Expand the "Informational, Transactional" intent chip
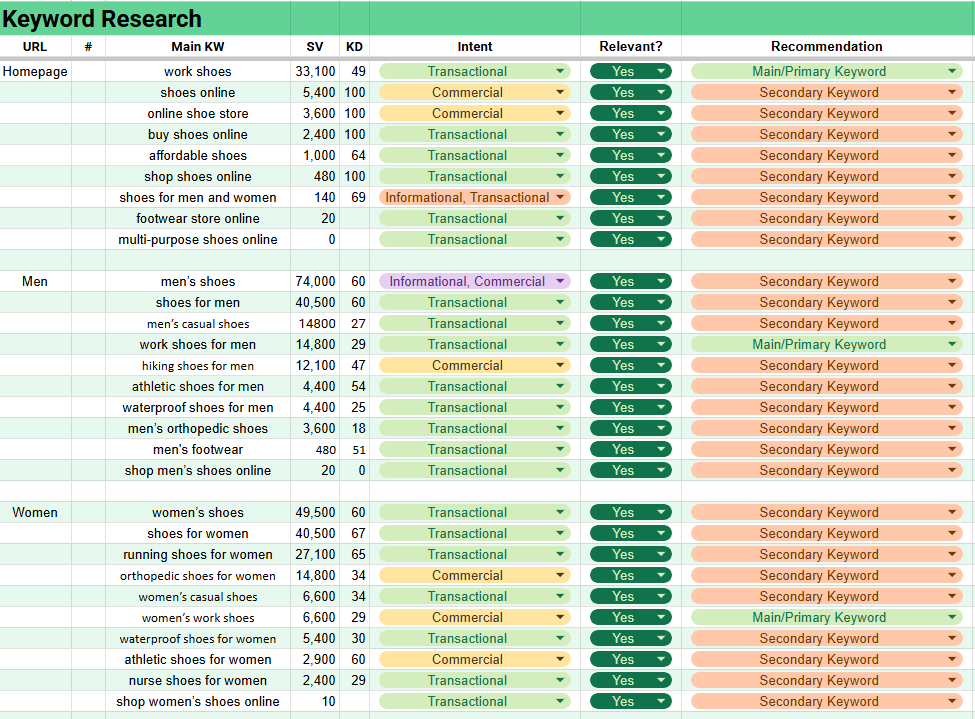This screenshot has height=719, width=975. click(561, 197)
